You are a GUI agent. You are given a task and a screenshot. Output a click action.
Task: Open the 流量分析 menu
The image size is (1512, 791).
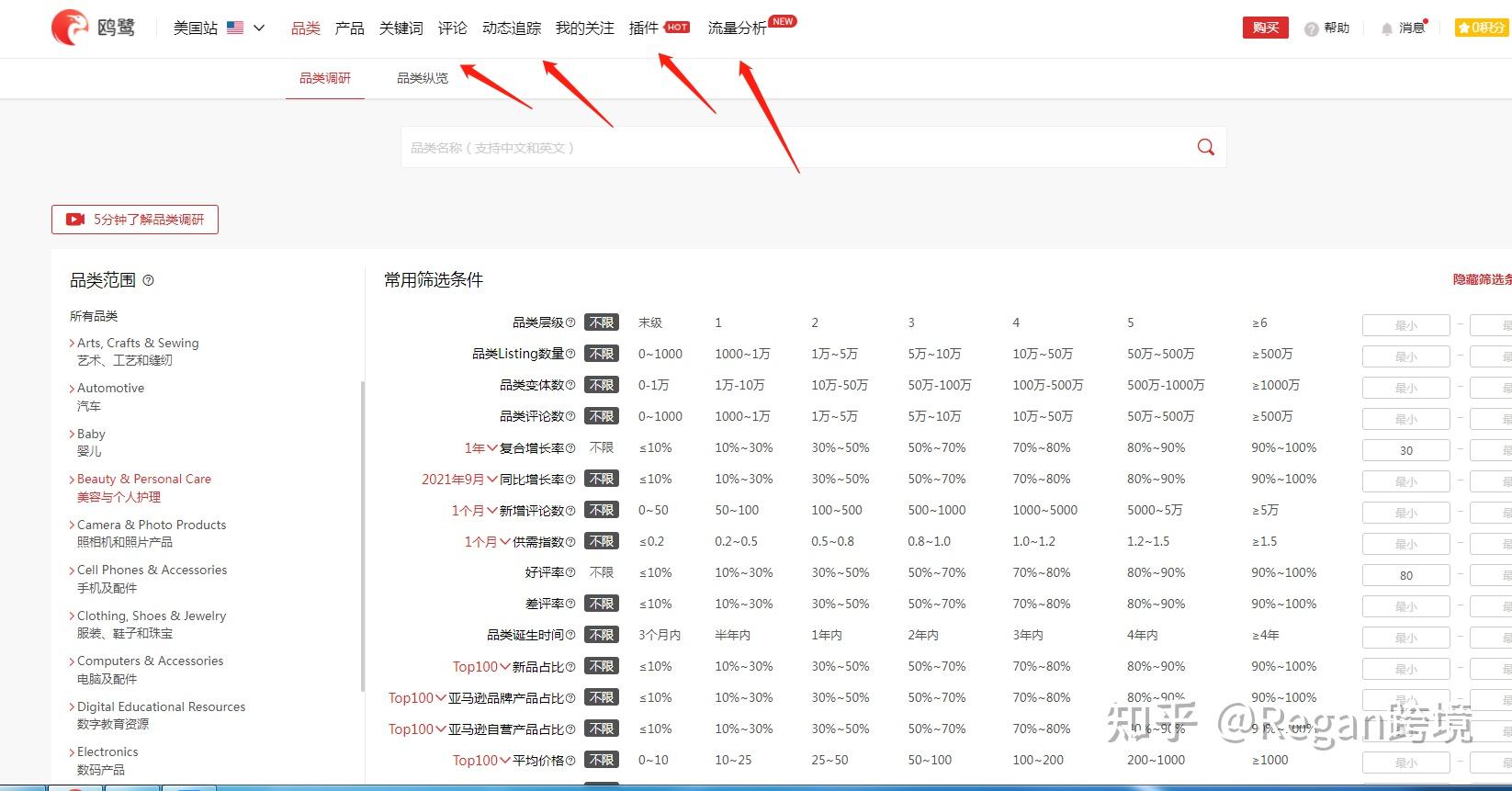(x=737, y=28)
